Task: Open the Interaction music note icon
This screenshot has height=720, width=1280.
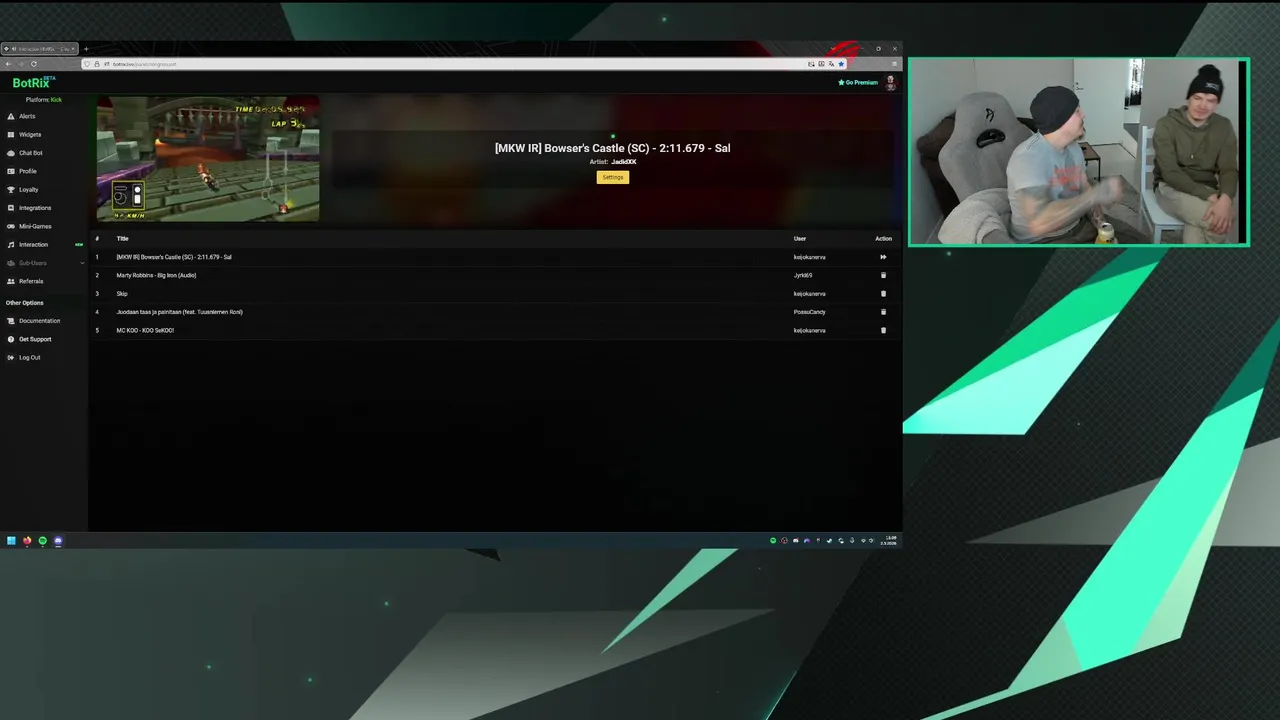Action: tap(10, 244)
